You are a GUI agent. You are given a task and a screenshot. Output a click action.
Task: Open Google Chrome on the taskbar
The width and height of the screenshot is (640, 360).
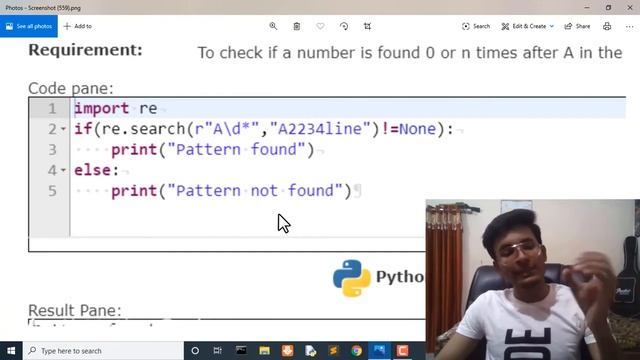[356, 351]
